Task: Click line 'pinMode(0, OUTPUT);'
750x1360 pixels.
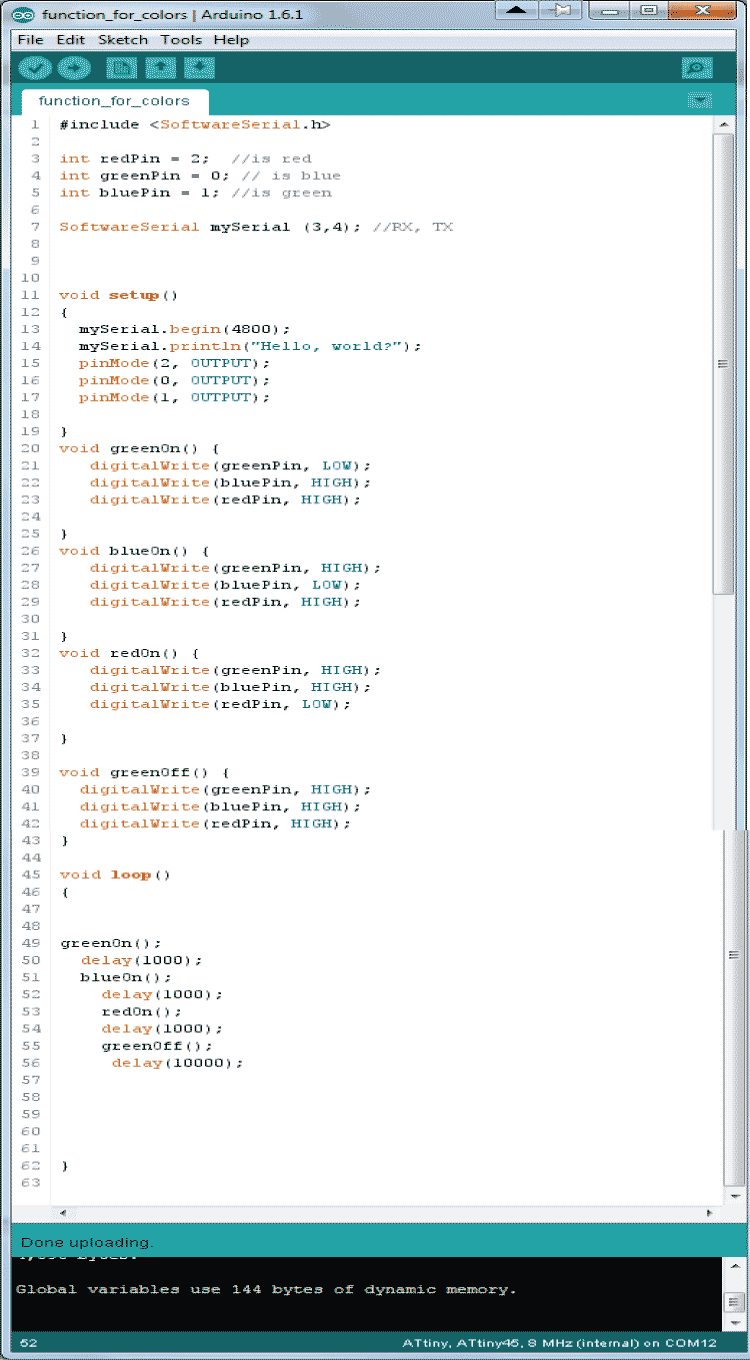Action: point(175,380)
